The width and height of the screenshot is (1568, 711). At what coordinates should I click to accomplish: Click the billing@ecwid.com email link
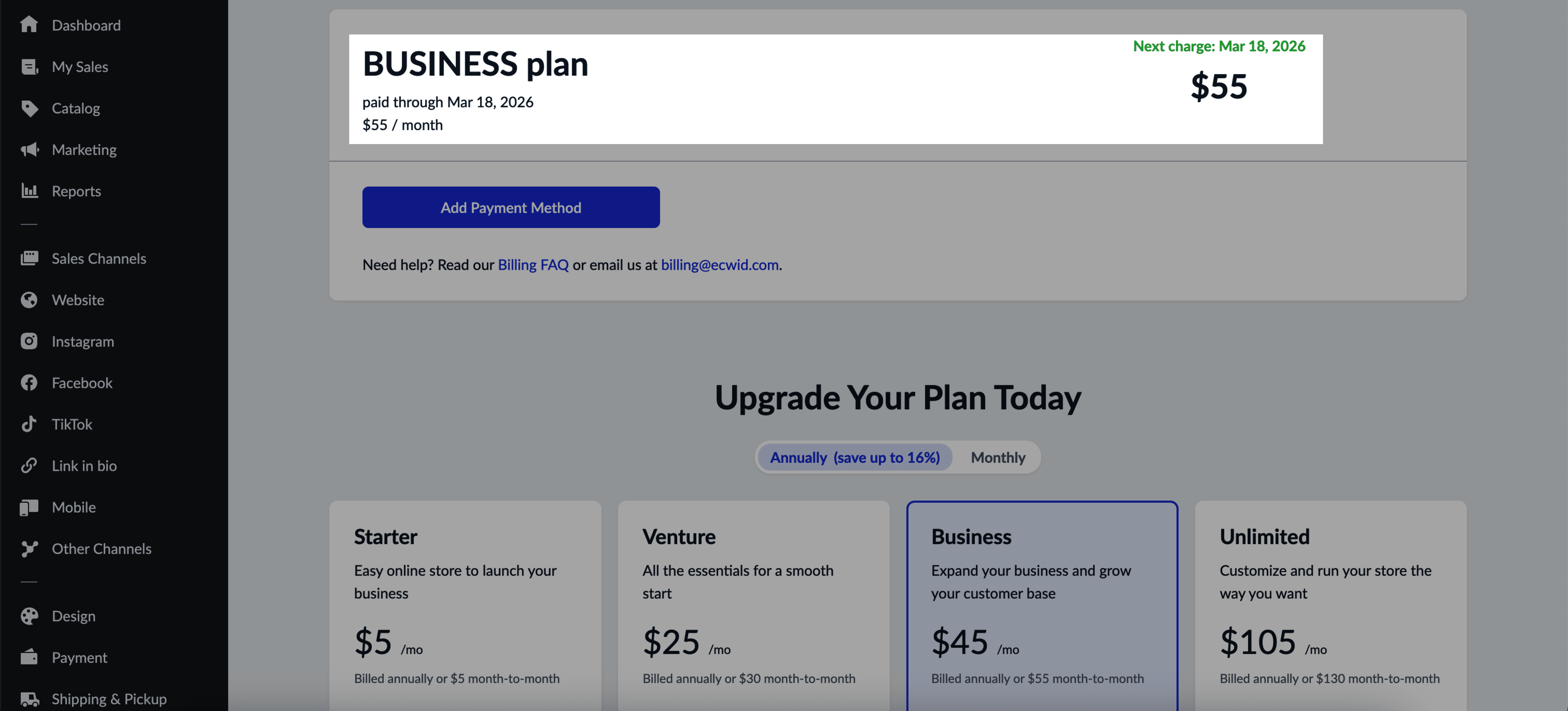click(x=719, y=265)
